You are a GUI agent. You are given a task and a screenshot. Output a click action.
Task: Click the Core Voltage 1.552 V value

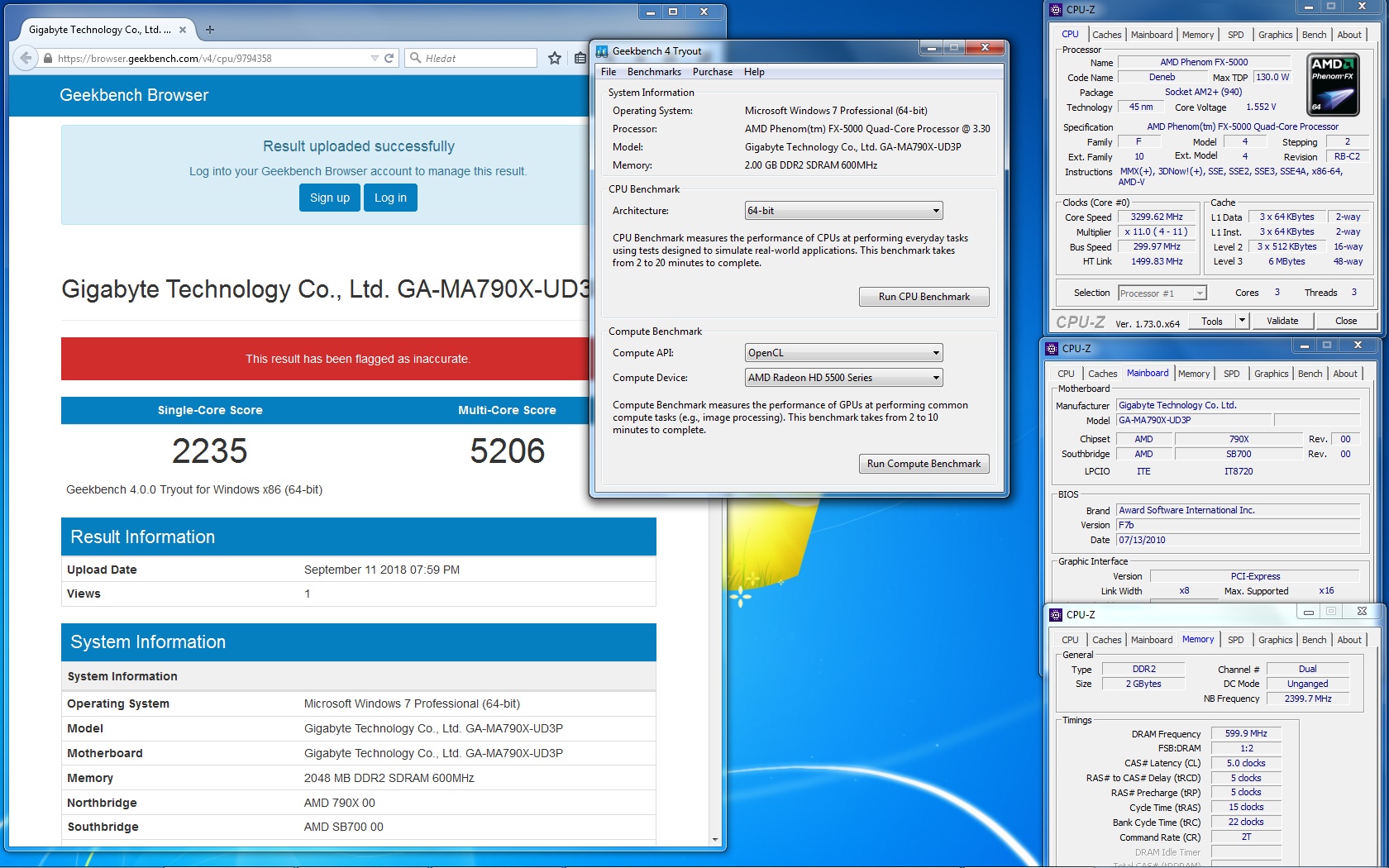(1261, 107)
